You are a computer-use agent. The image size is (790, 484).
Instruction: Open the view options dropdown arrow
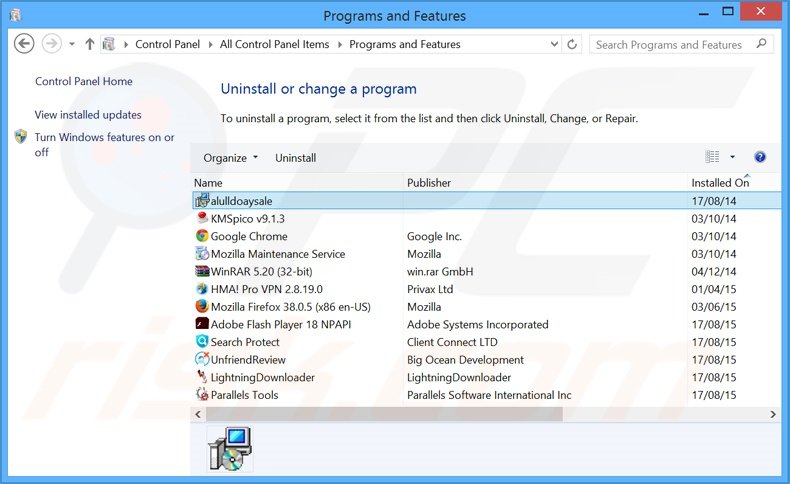[x=732, y=157]
